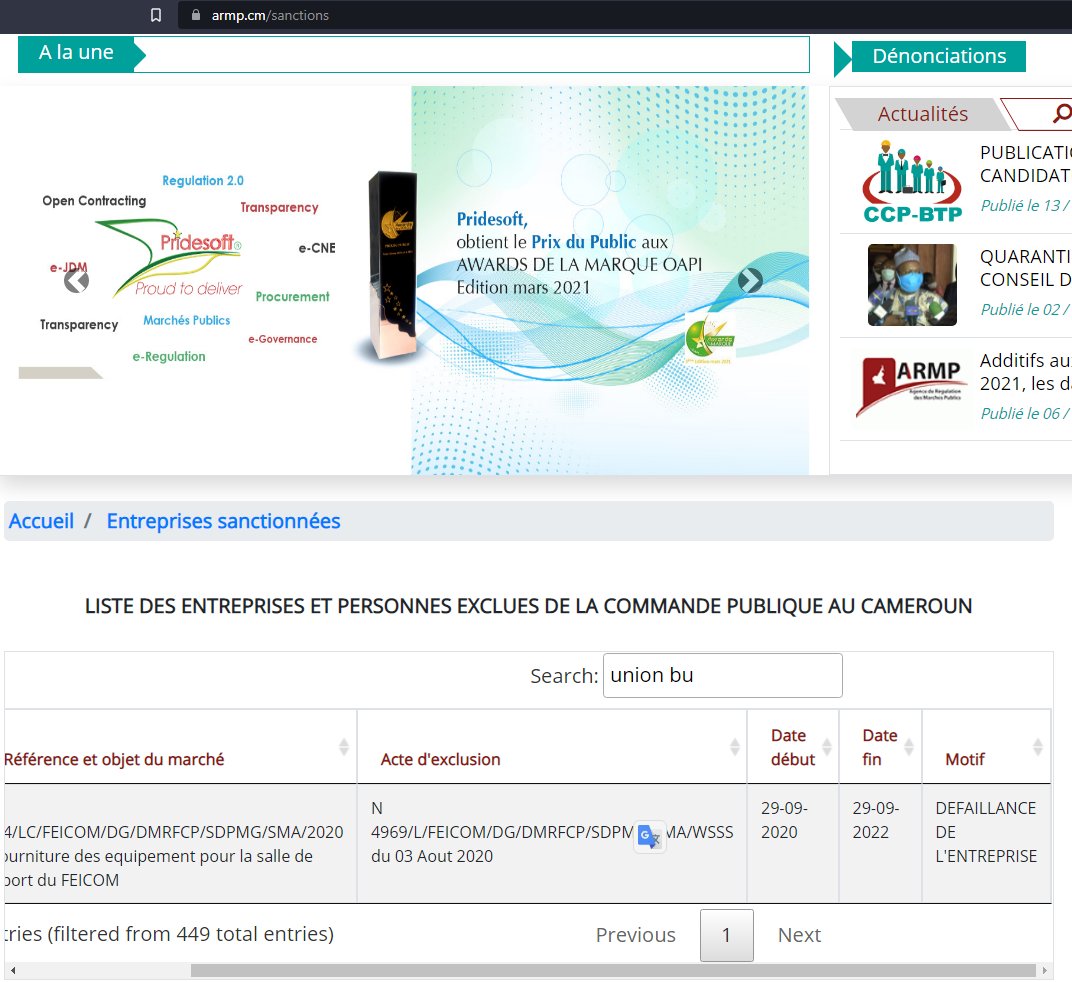1072x982 pixels.
Task: Open the QUARANTI CONSEIL news headline
Action: point(1026,268)
